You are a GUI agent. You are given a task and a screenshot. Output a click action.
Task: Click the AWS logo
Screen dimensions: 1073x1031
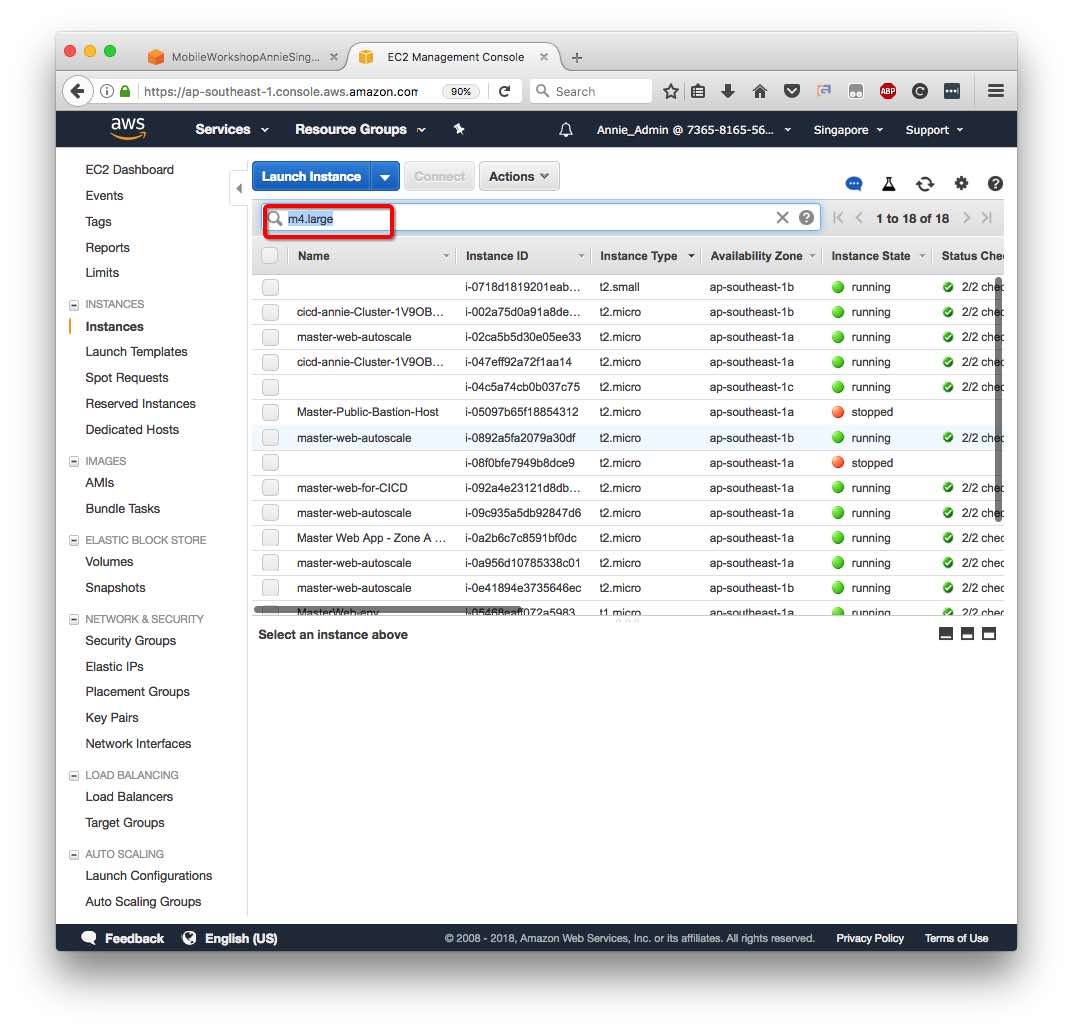pyautogui.click(x=128, y=128)
